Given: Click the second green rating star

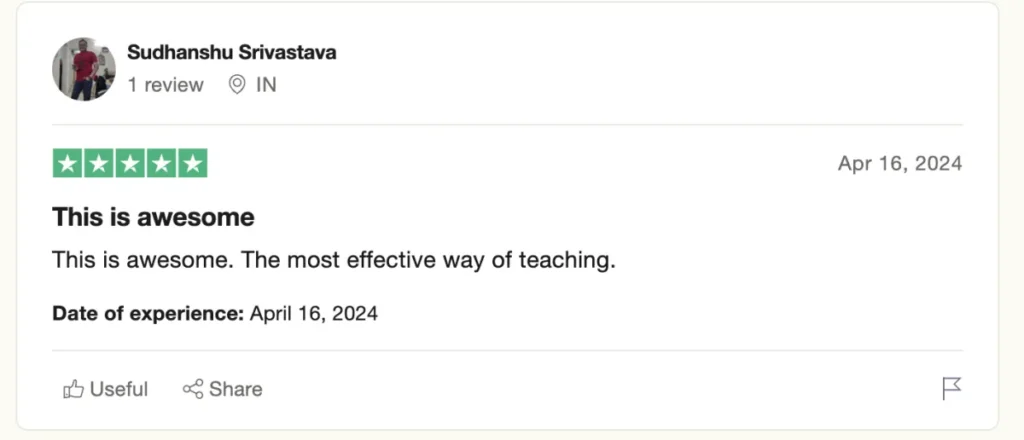Looking at the screenshot, I should [98, 163].
